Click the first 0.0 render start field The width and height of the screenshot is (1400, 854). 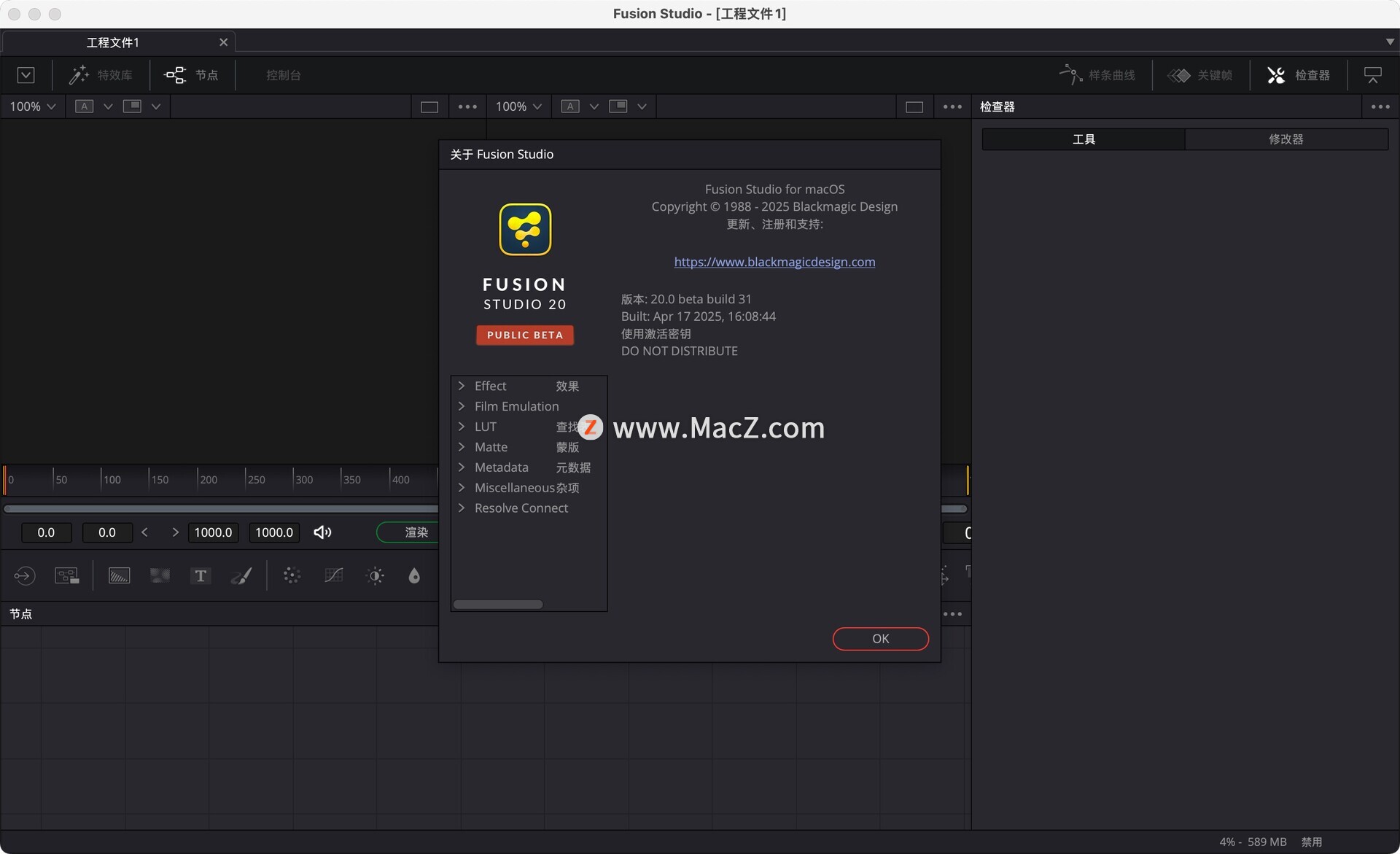(46, 532)
